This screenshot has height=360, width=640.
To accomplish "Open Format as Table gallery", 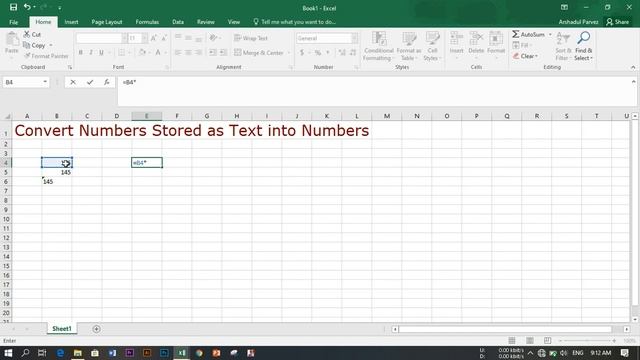I will tap(409, 46).
